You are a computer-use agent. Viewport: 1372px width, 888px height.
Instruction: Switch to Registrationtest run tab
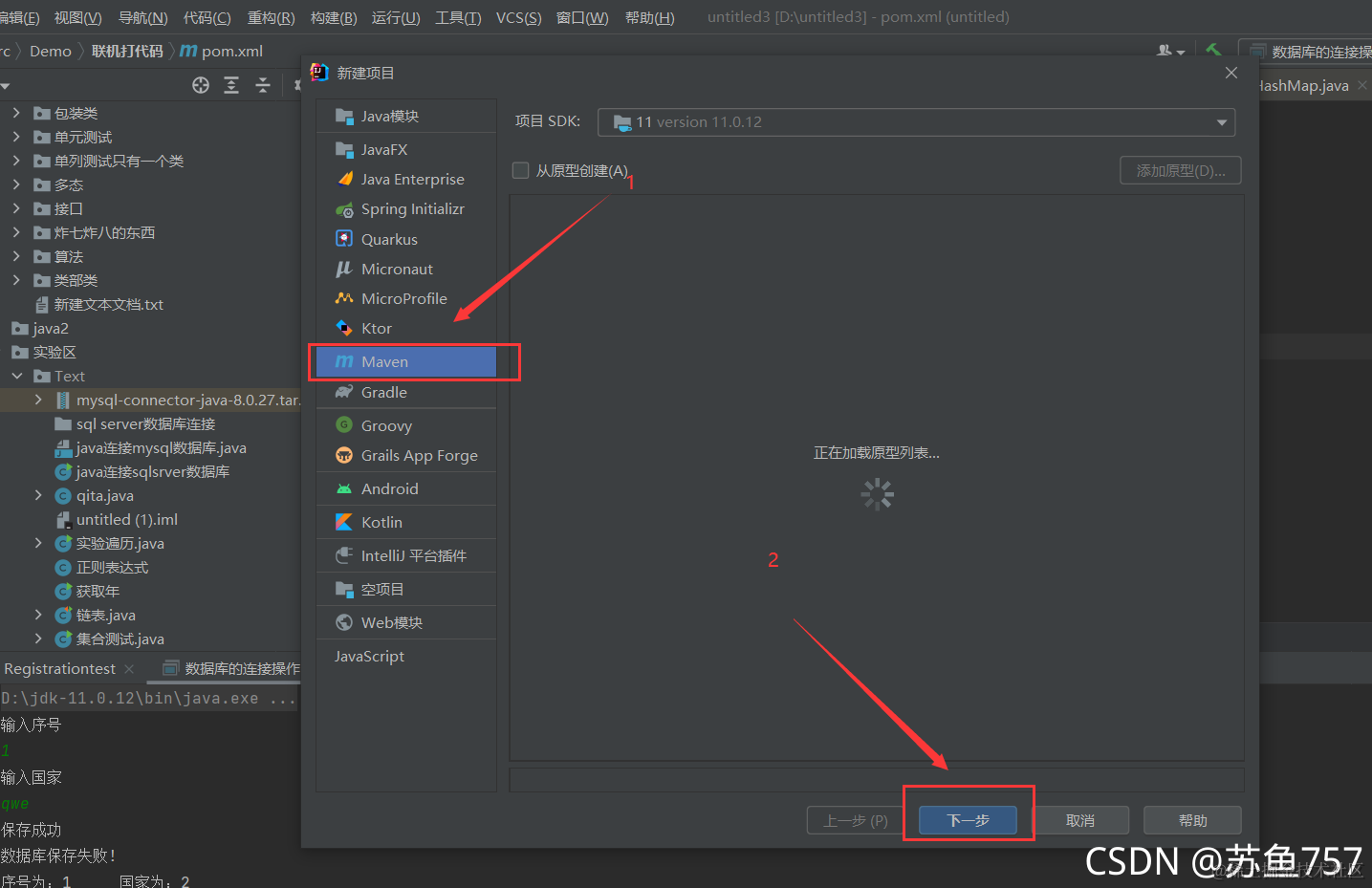[x=59, y=668]
